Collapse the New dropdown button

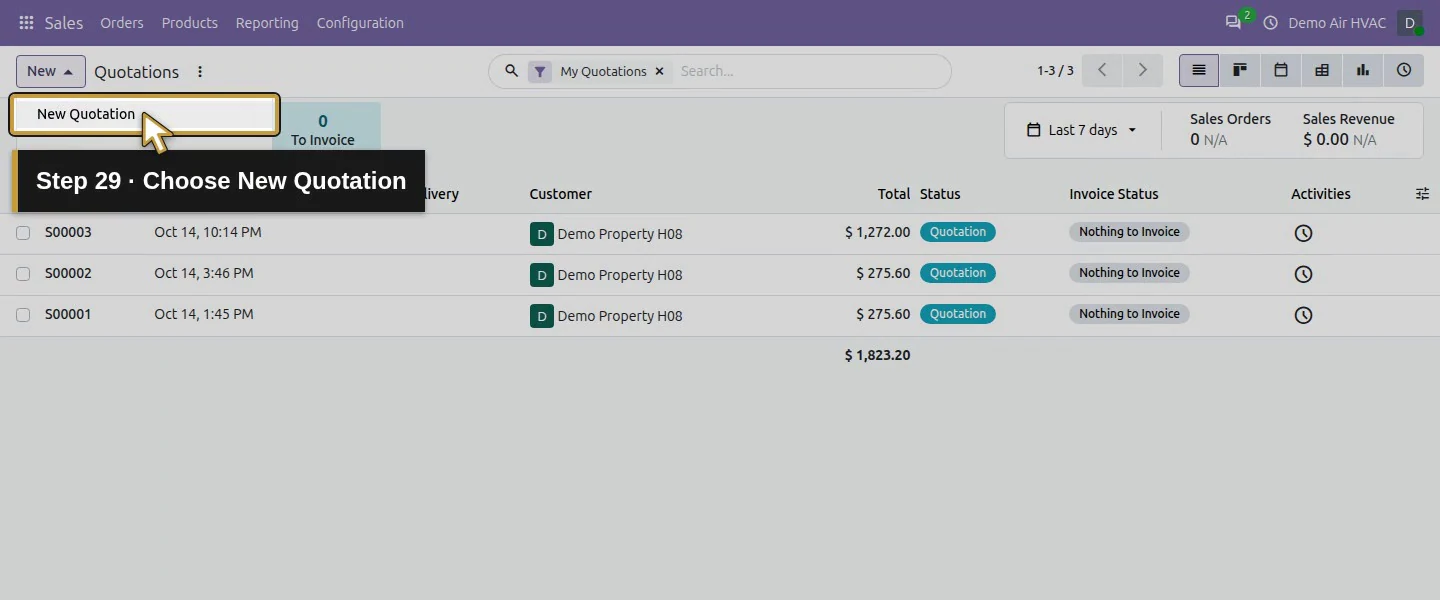tap(51, 71)
